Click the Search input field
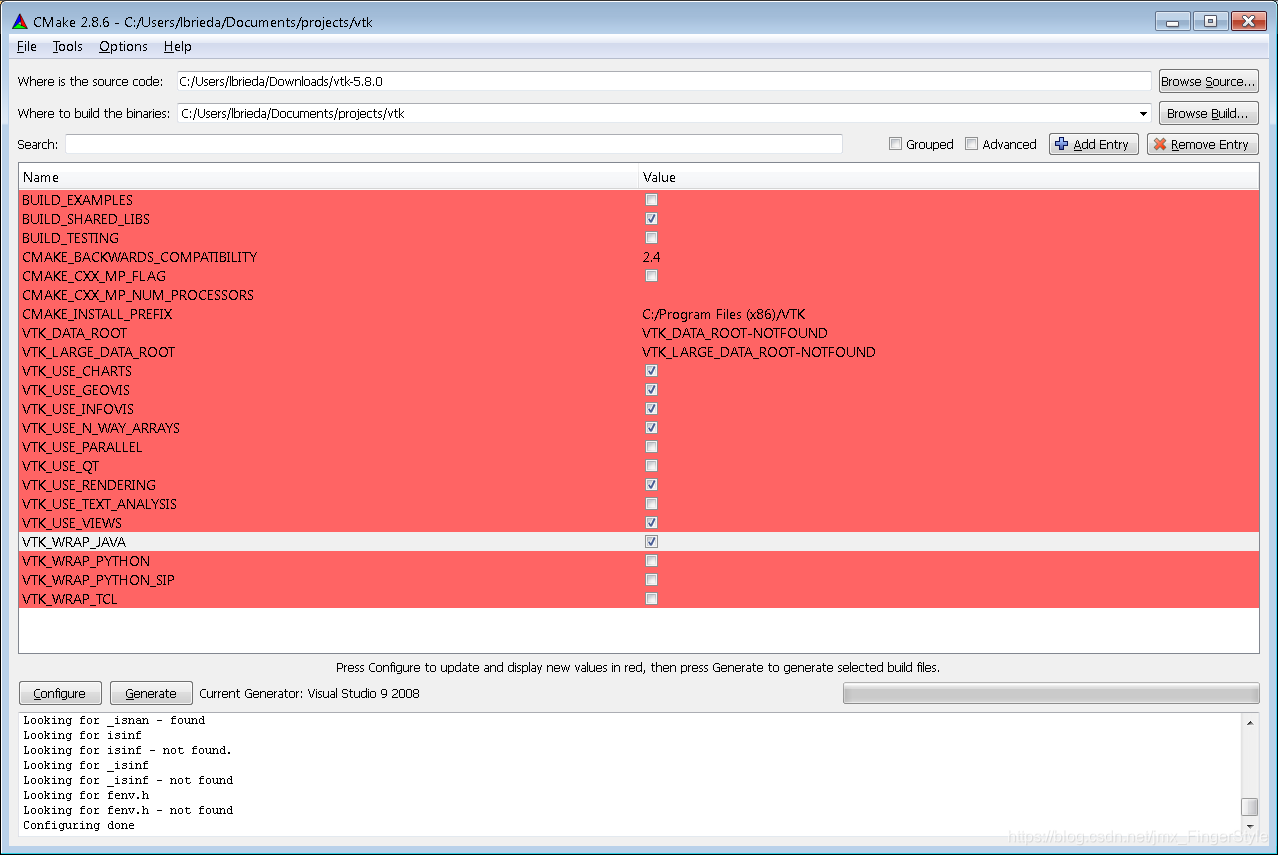Screen dimensions: 1278x855 point(454,144)
